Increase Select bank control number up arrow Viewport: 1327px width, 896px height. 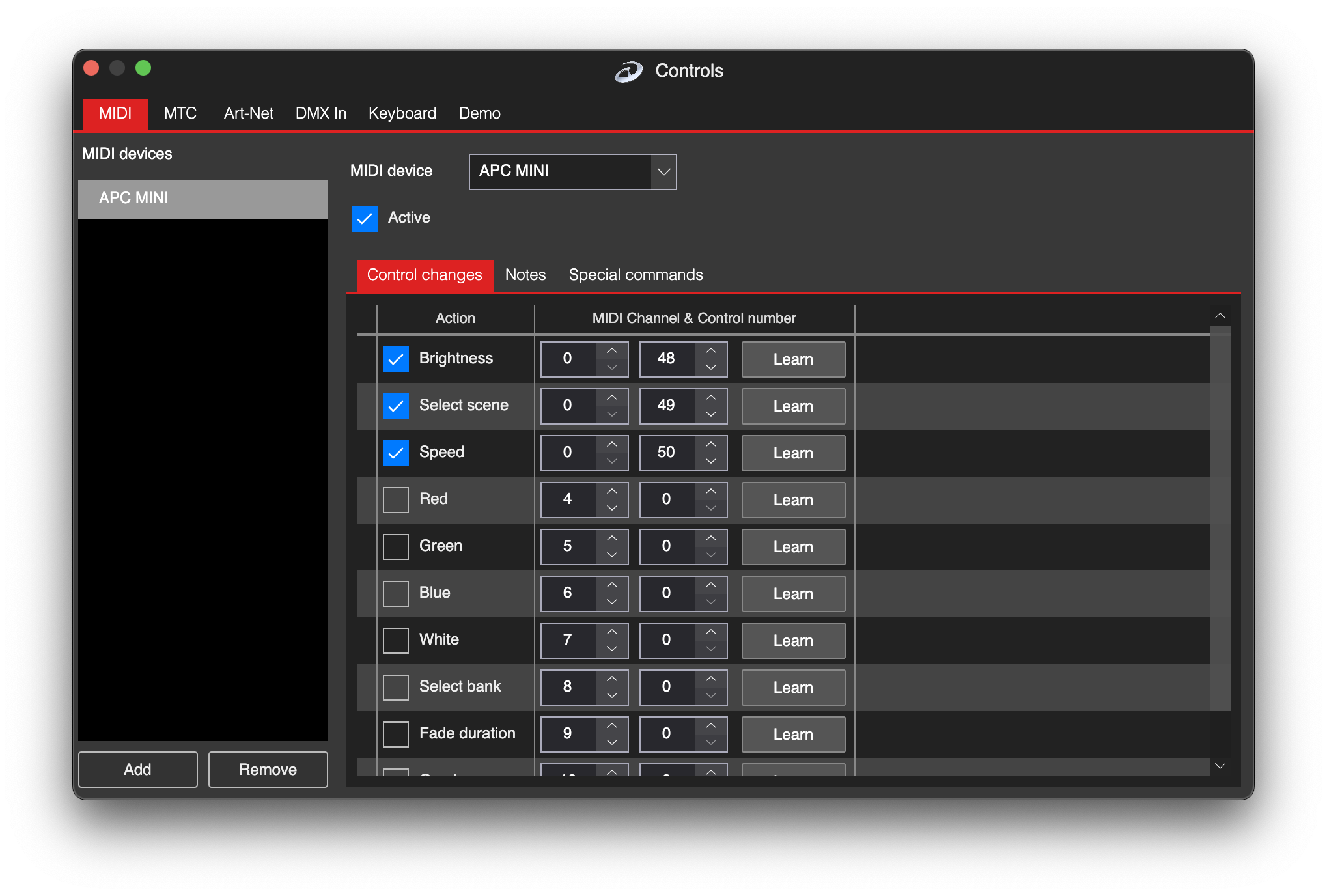pyautogui.click(x=711, y=679)
